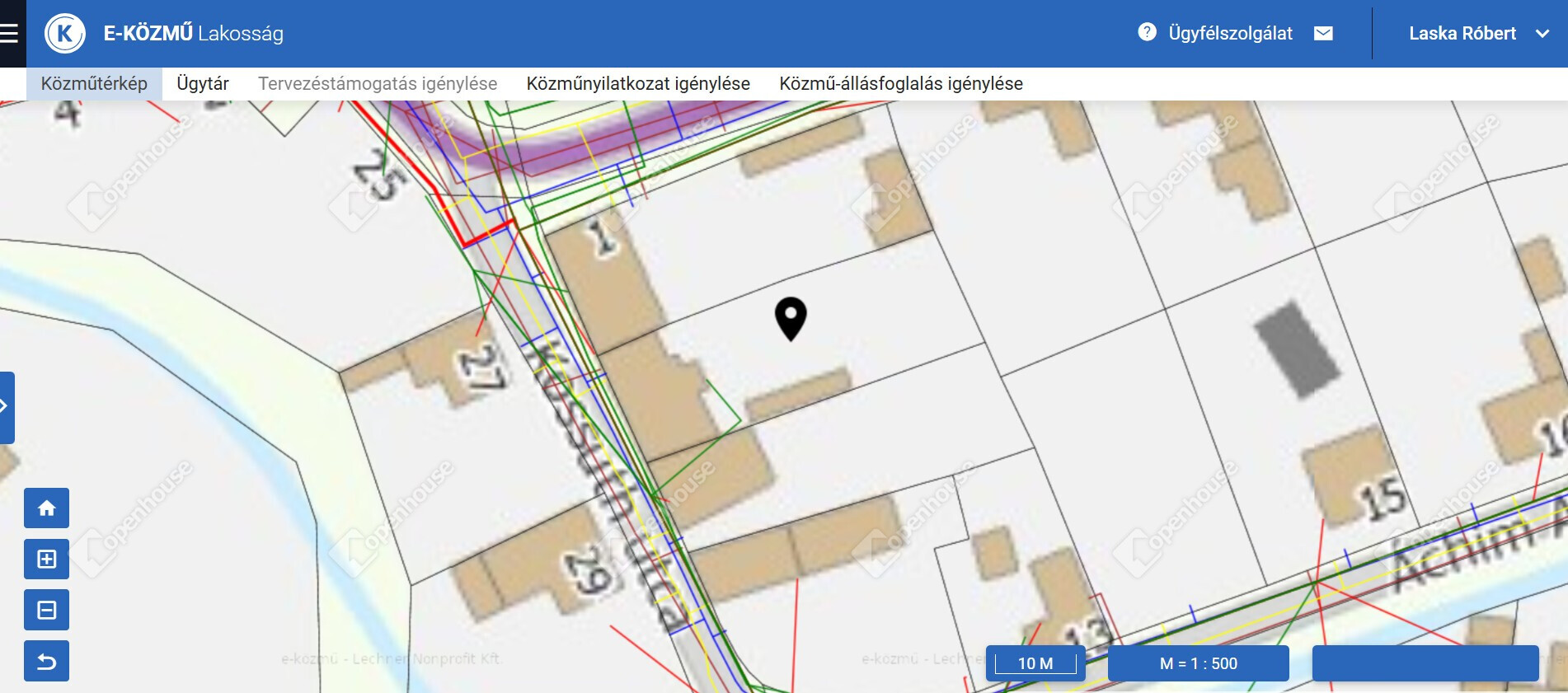Viewport: 1568px width, 693px height.
Task: Click the help question mark icon
Action: pos(1147,32)
